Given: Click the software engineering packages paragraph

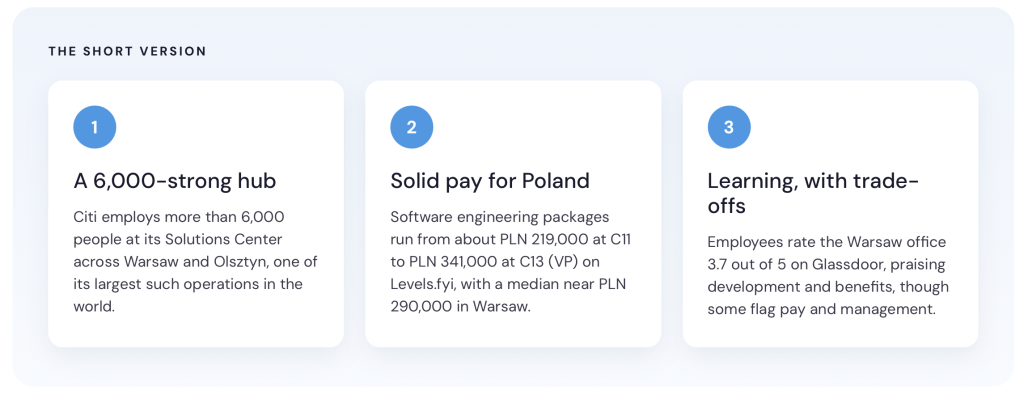Looking at the screenshot, I should (x=511, y=261).
